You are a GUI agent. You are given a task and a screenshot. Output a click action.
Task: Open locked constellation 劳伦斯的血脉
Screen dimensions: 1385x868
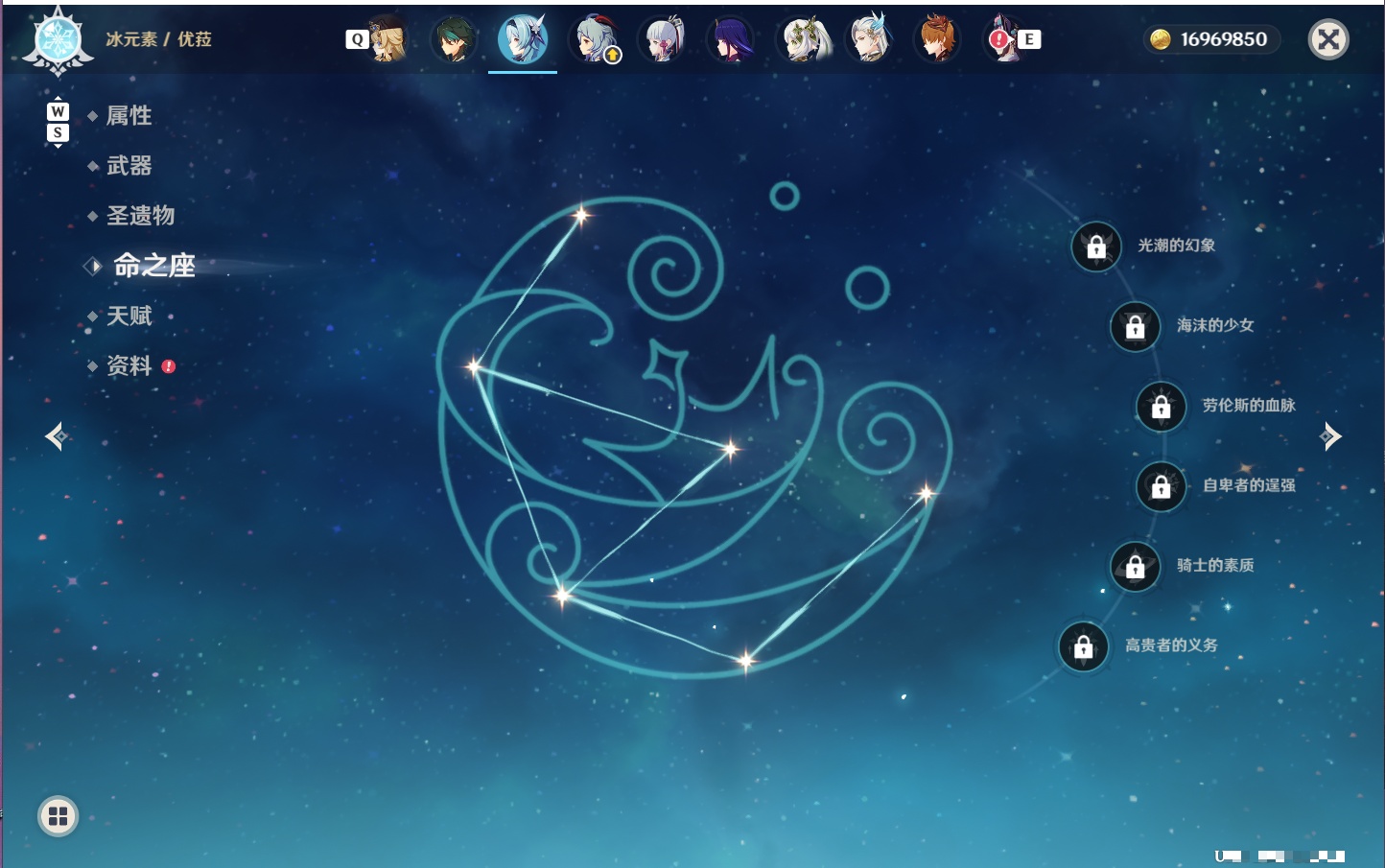pos(1162,407)
